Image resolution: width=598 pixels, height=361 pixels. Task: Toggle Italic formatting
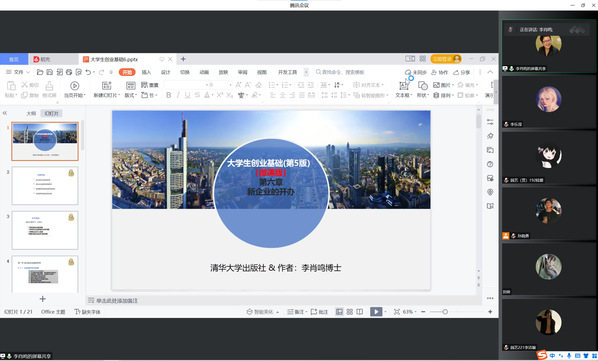[x=178, y=95]
